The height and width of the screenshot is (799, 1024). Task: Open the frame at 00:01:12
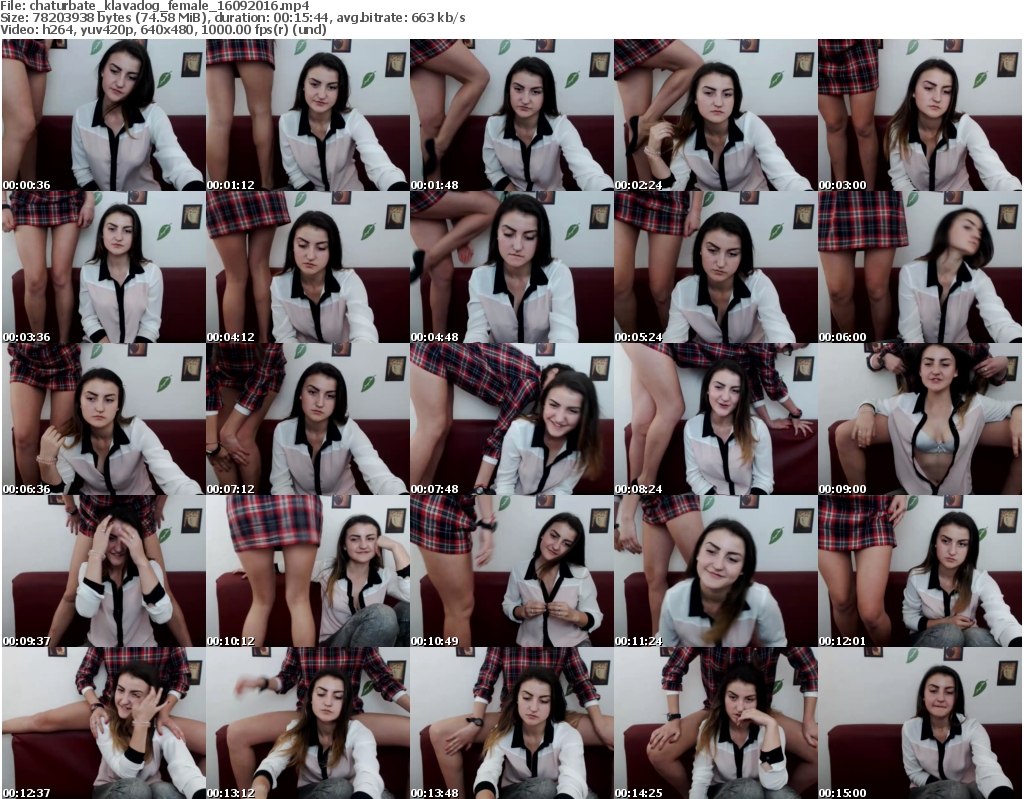click(308, 115)
